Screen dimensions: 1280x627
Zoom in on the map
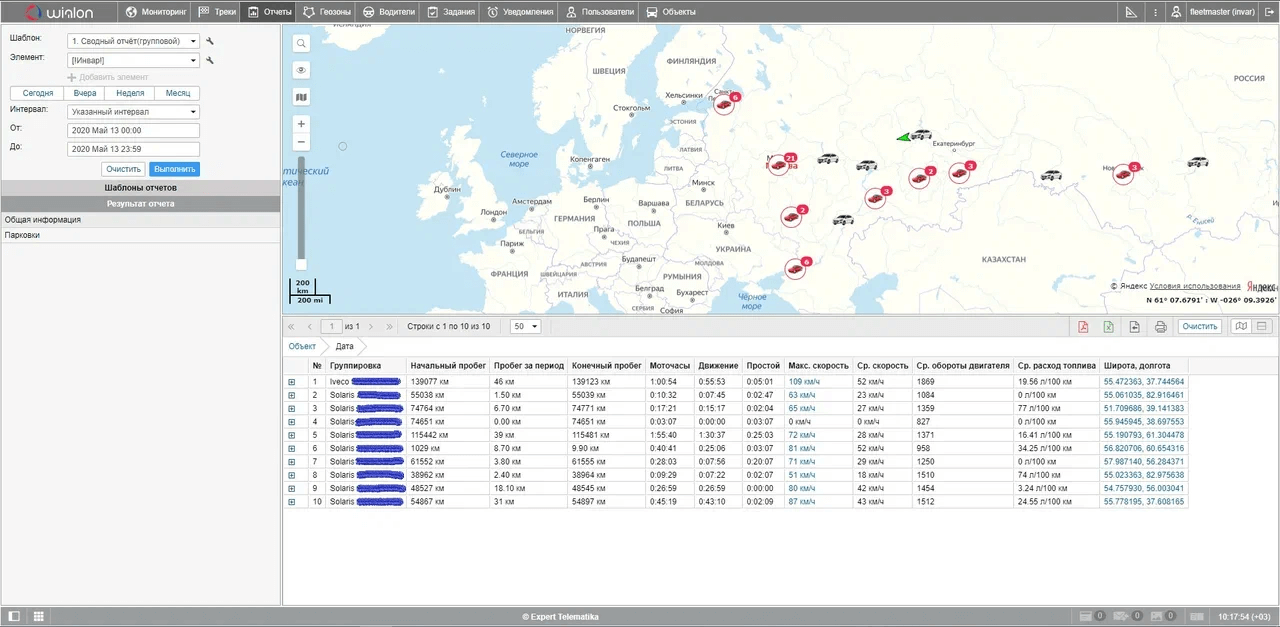click(302, 124)
